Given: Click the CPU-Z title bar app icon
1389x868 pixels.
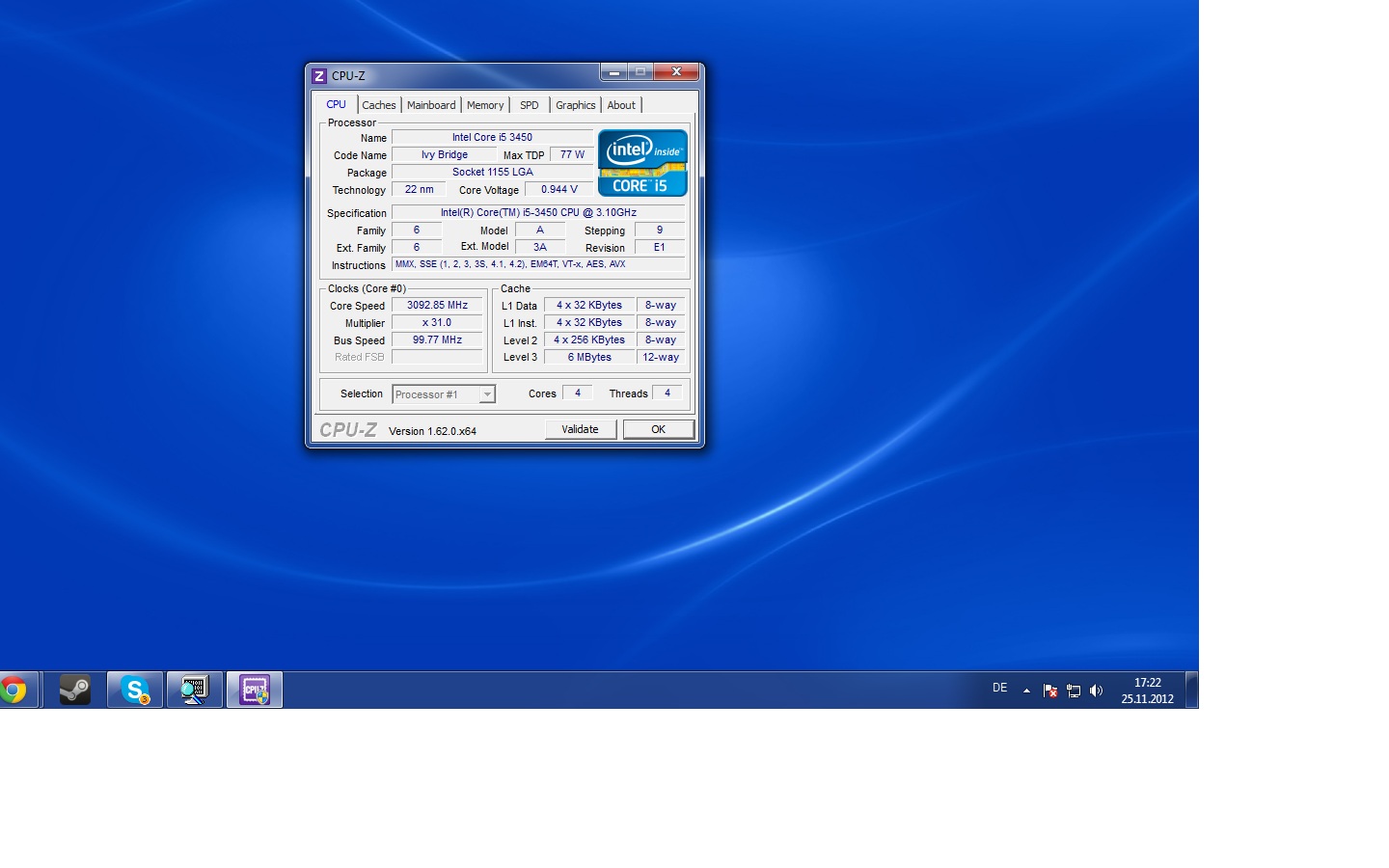Looking at the screenshot, I should click(x=319, y=76).
